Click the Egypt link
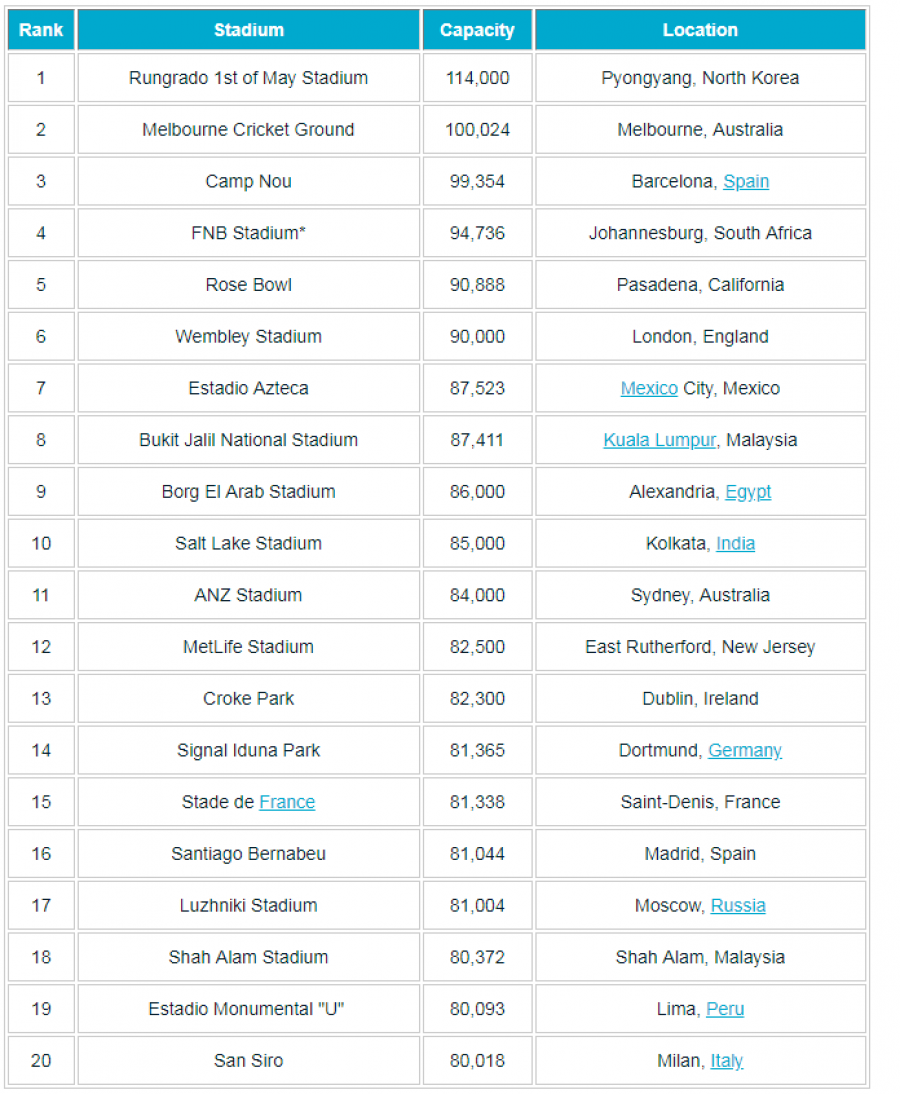900x1094 pixels. (748, 493)
